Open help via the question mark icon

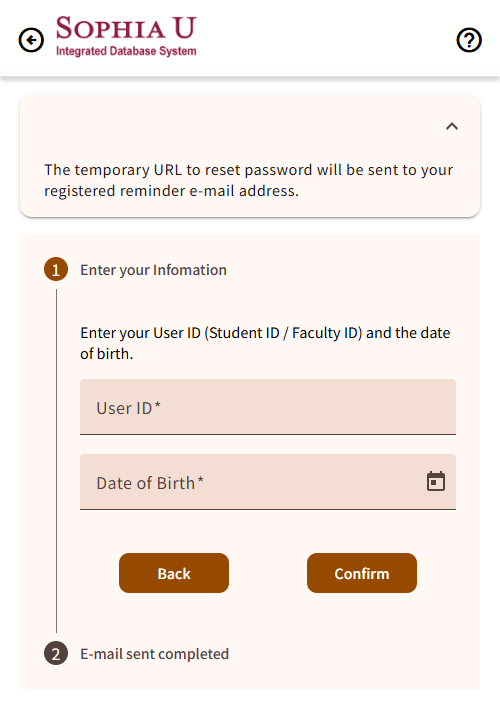[469, 40]
